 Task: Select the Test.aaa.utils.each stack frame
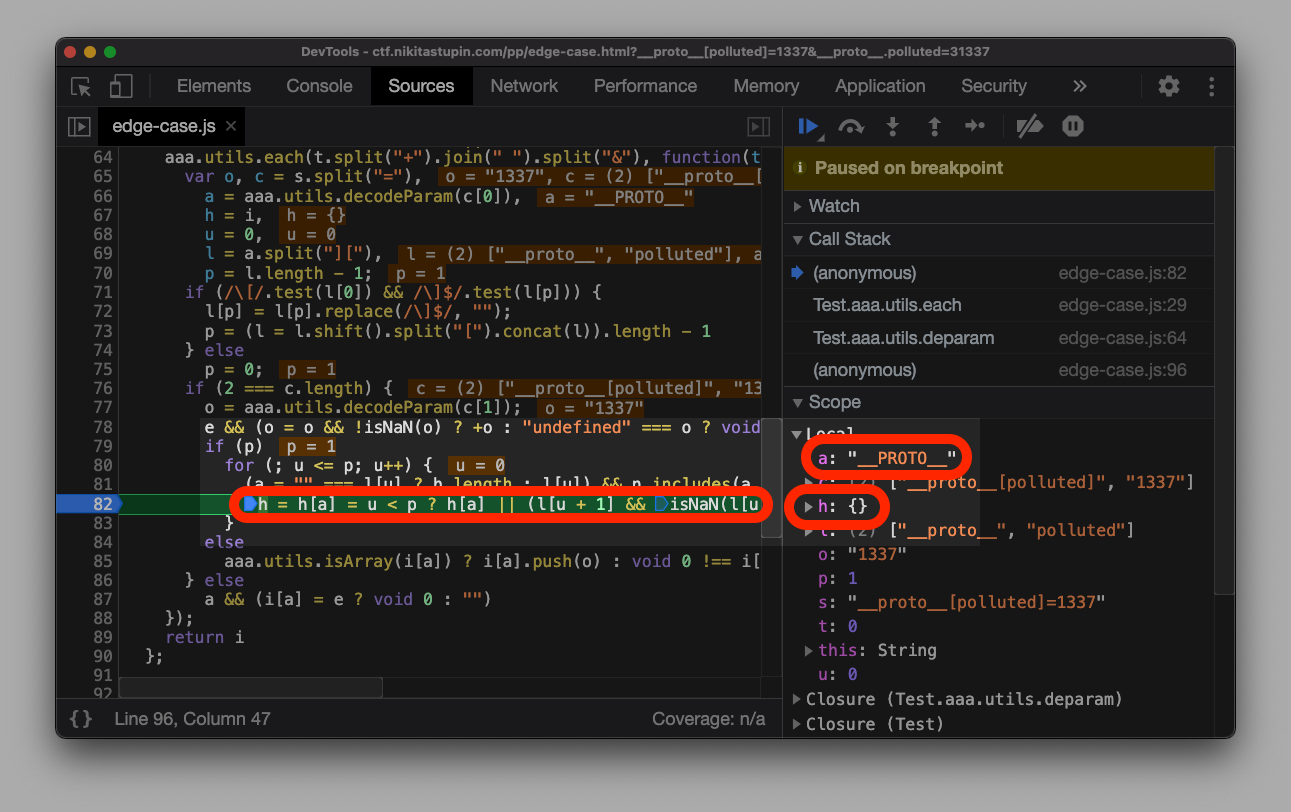pos(999,305)
